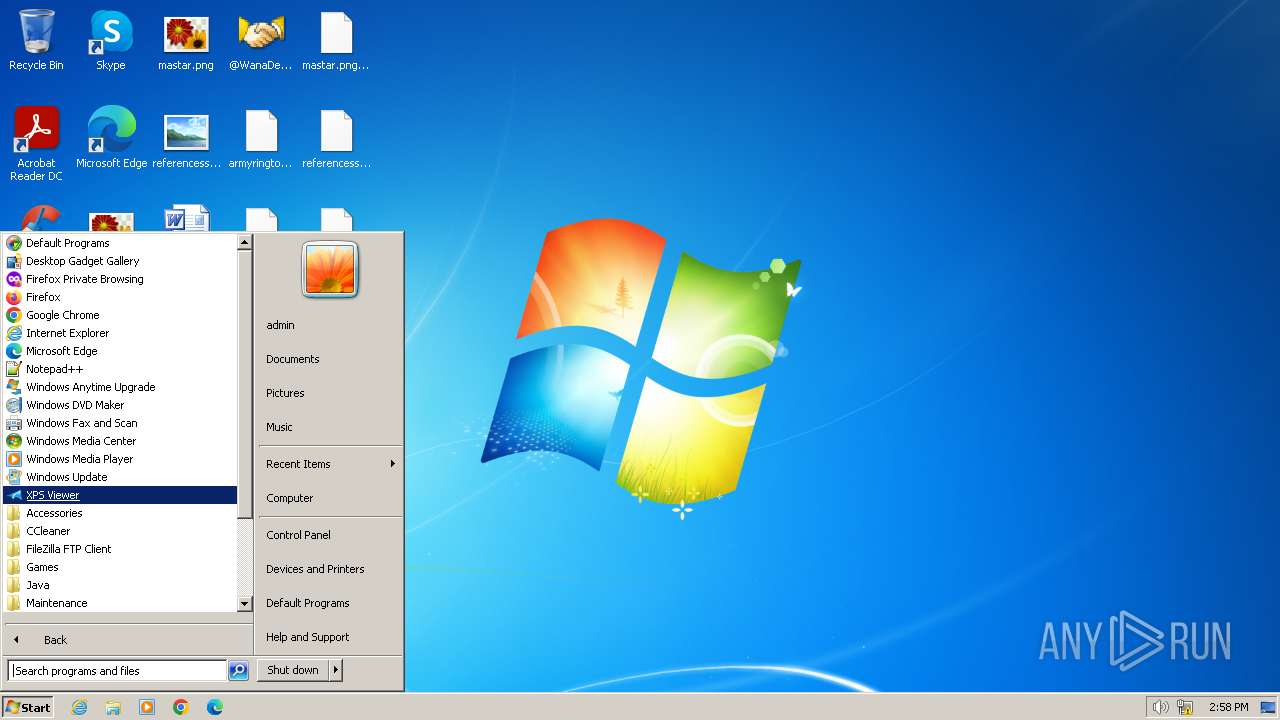Image resolution: width=1280 pixels, height=720 pixels.
Task: Click user account picture
Action: pos(330,269)
